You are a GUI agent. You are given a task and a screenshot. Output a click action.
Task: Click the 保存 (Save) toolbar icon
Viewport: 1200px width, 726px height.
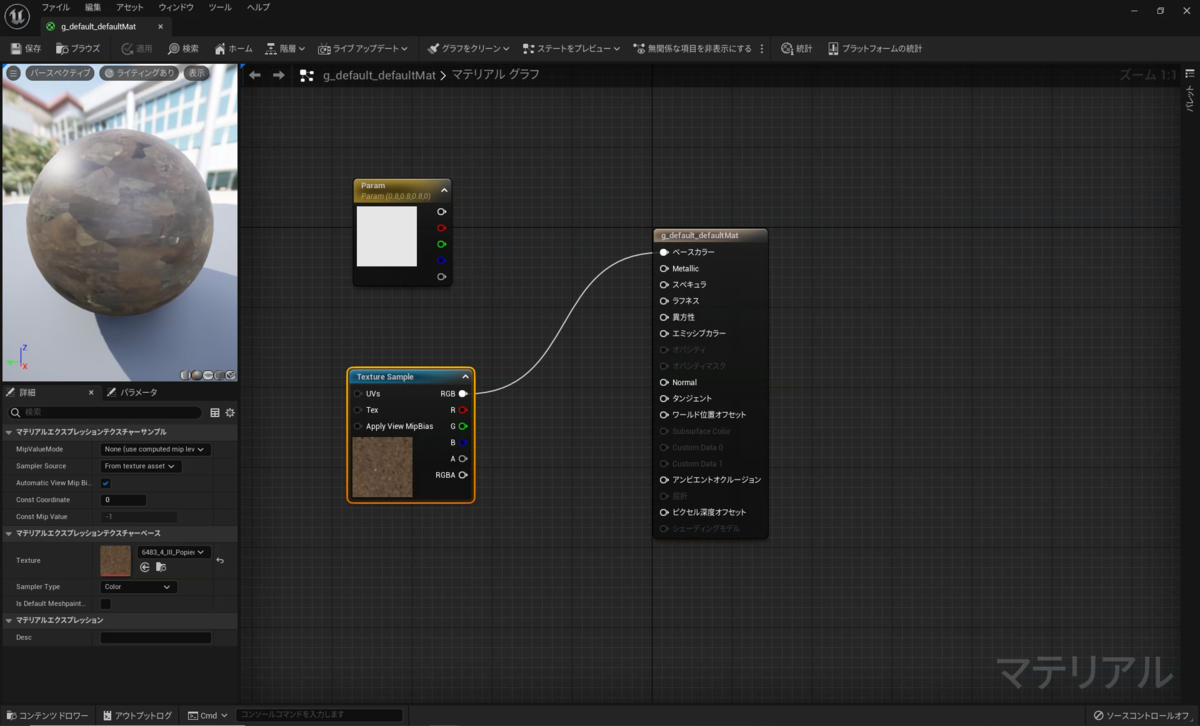click(x=16, y=48)
